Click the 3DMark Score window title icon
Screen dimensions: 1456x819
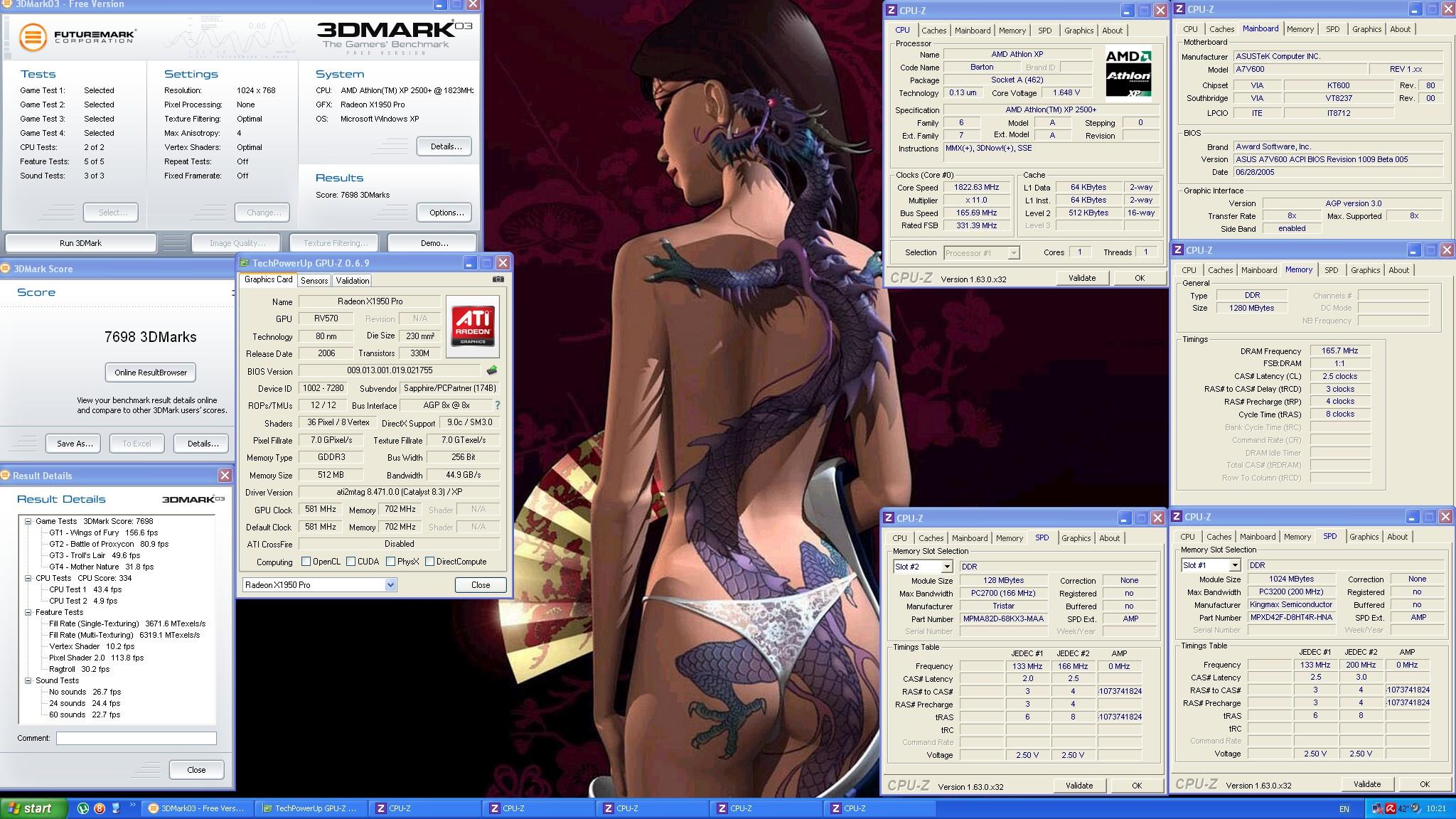pos(5,269)
